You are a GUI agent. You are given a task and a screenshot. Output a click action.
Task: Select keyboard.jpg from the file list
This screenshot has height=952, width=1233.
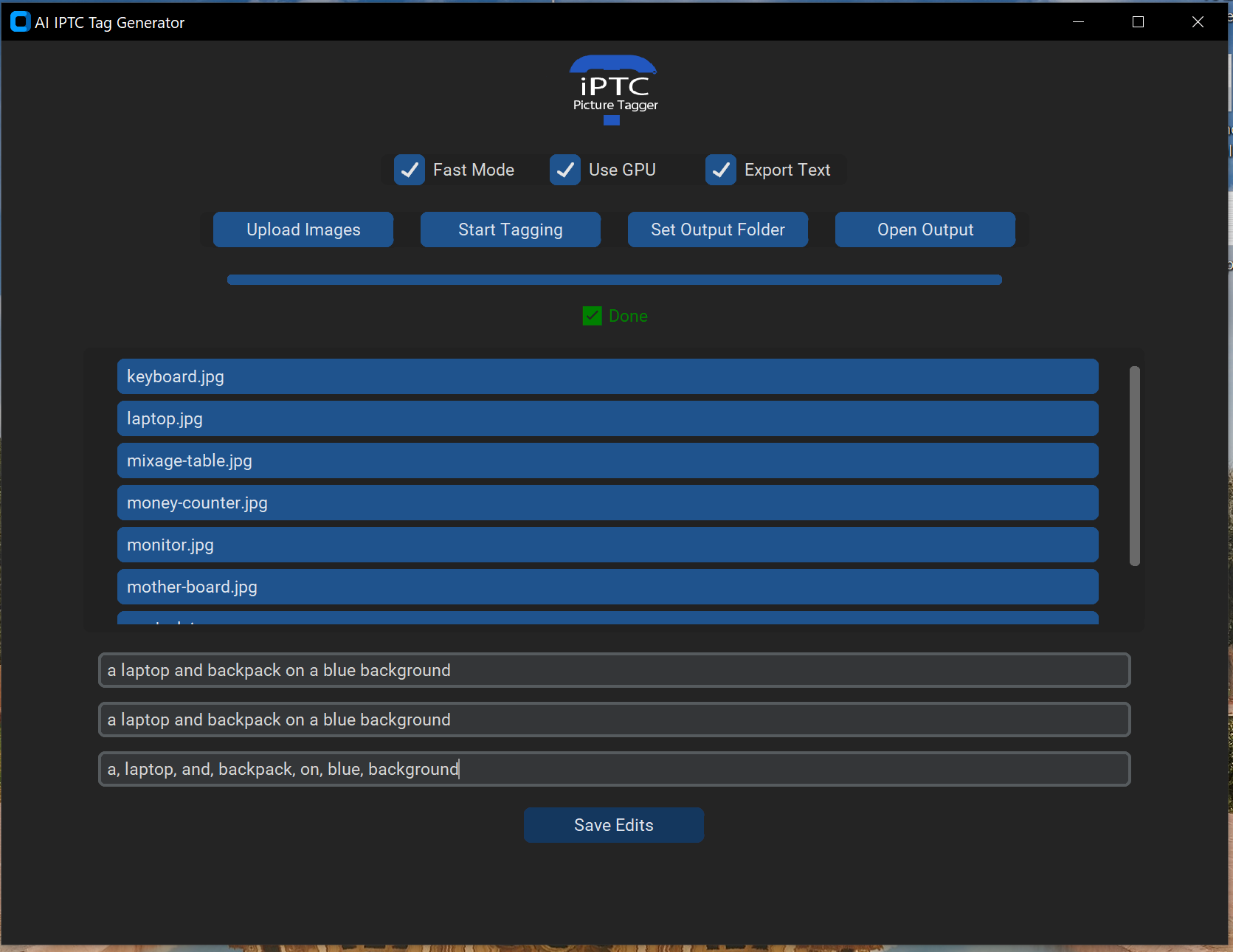click(x=607, y=376)
